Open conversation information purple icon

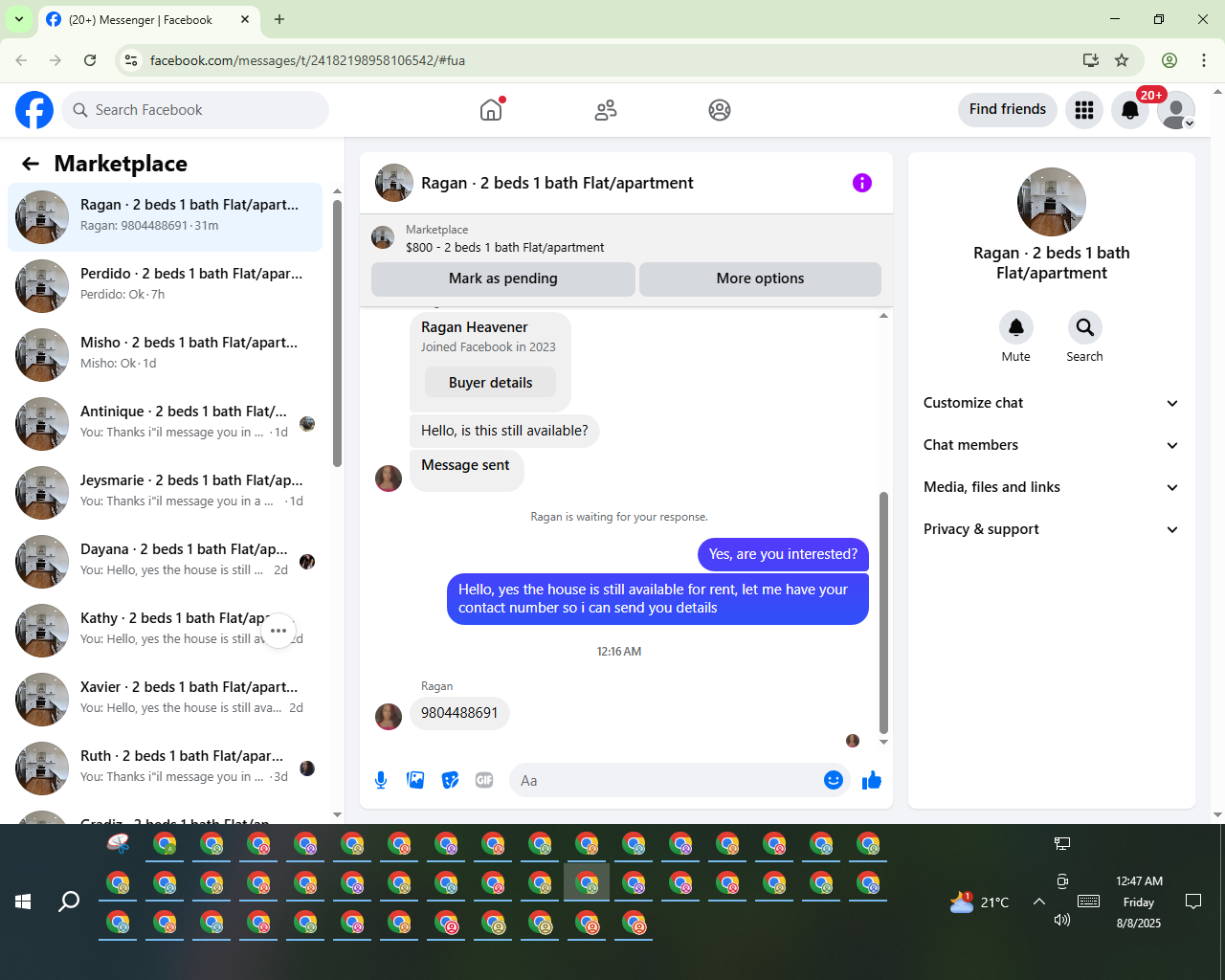[x=862, y=183]
